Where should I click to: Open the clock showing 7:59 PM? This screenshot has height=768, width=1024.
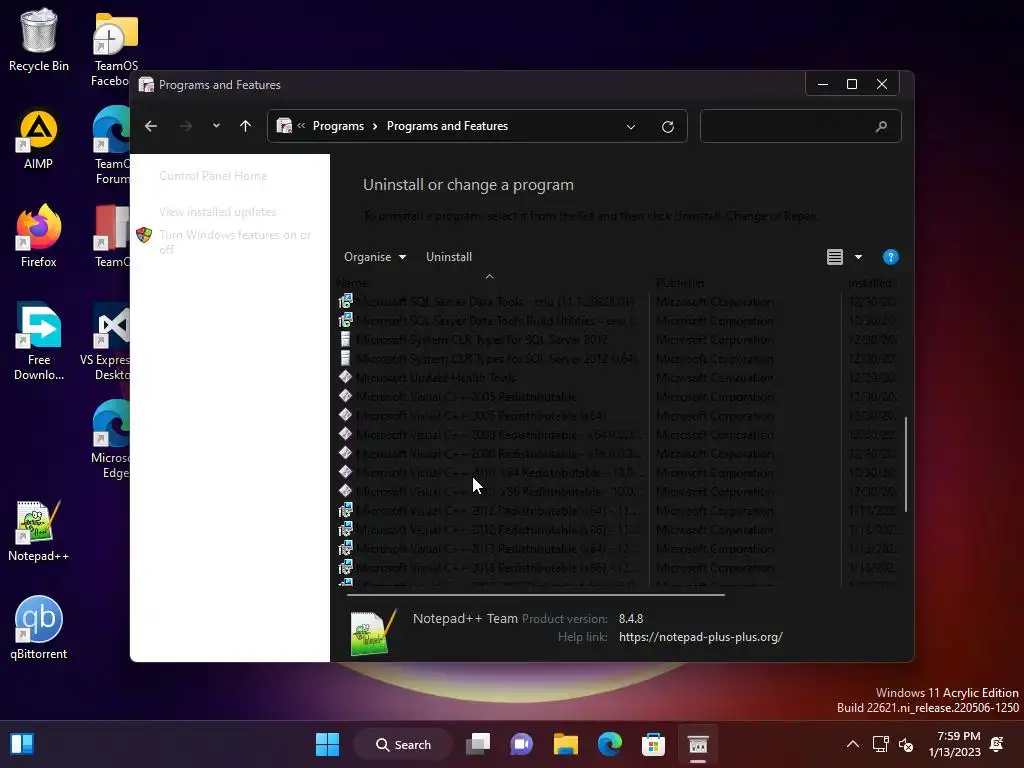pos(955,744)
